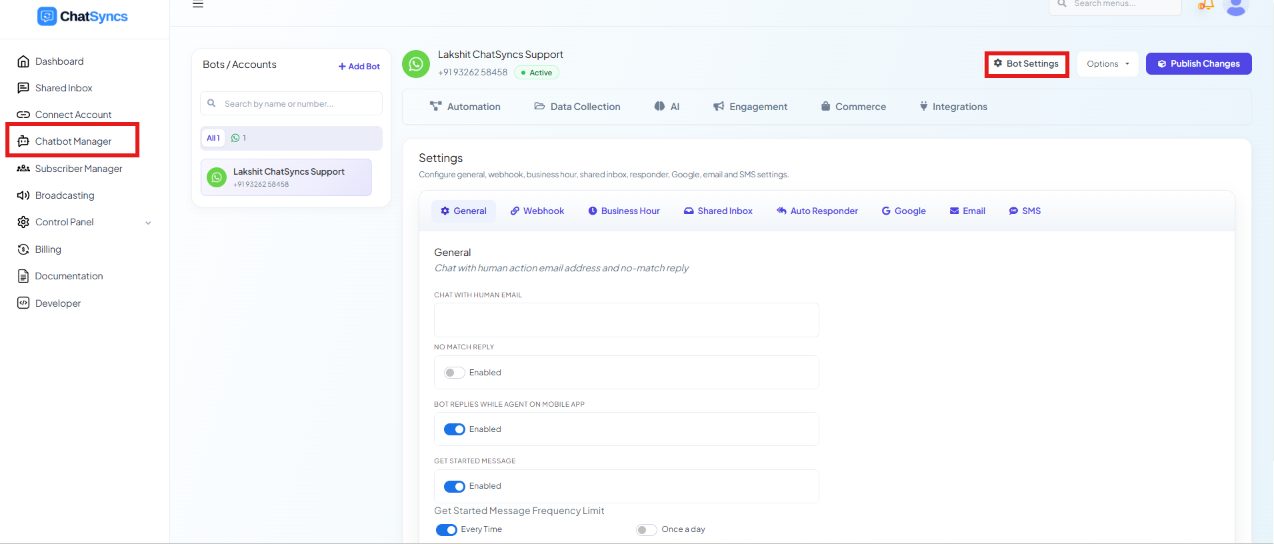The width and height of the screenshot is (1274, 544).
Task: Click the Bot Settings button
Action: pyautogui.click(x=1027, y=64)
